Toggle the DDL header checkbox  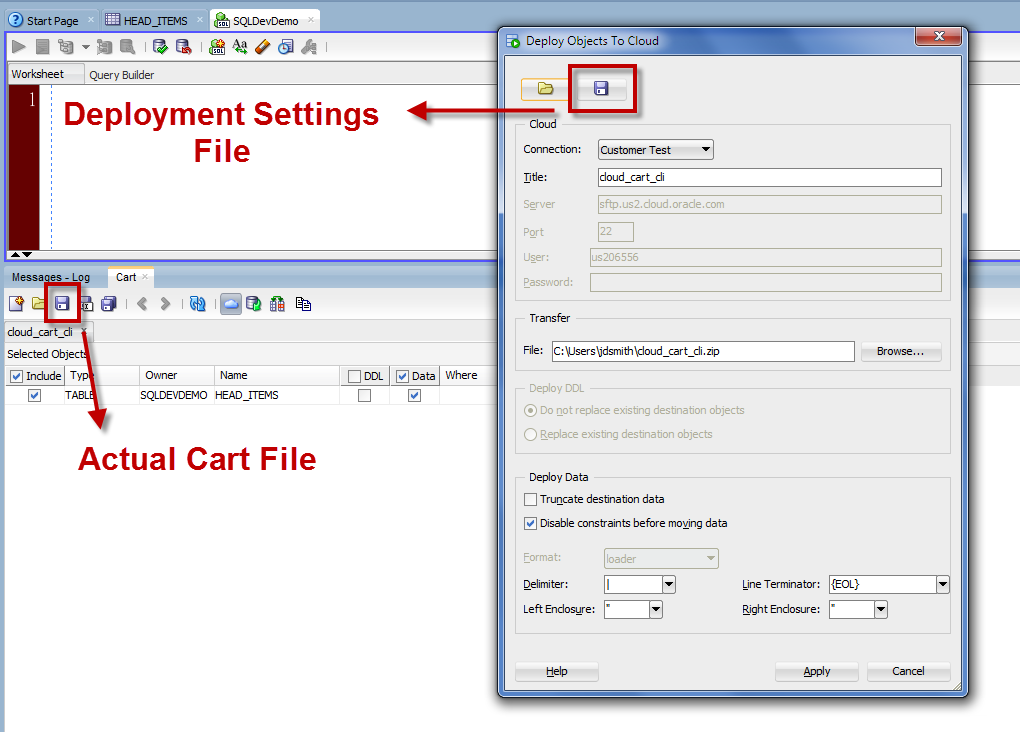coord(355,376)
